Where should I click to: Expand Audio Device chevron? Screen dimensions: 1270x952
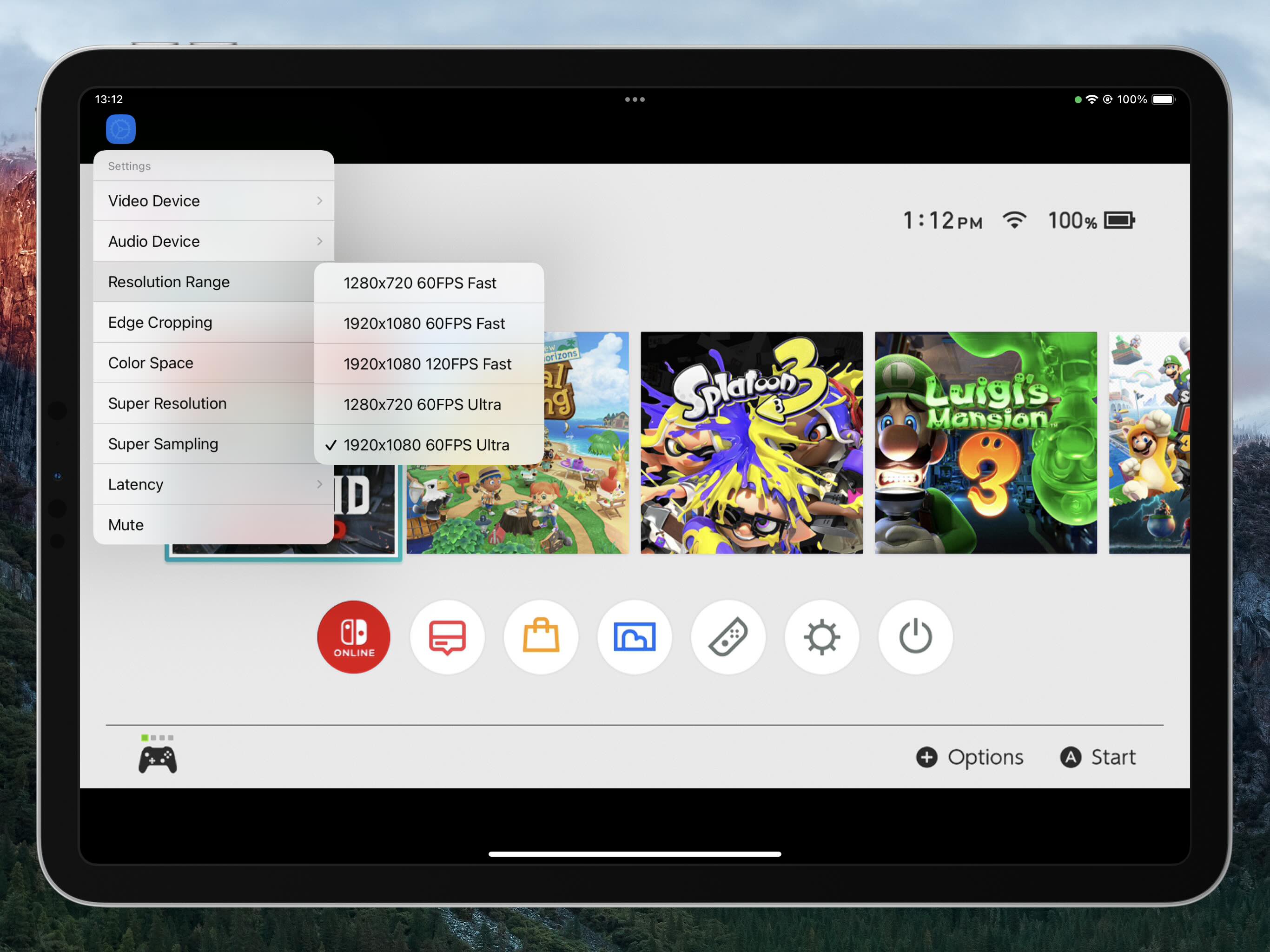[x=320, y=241]
